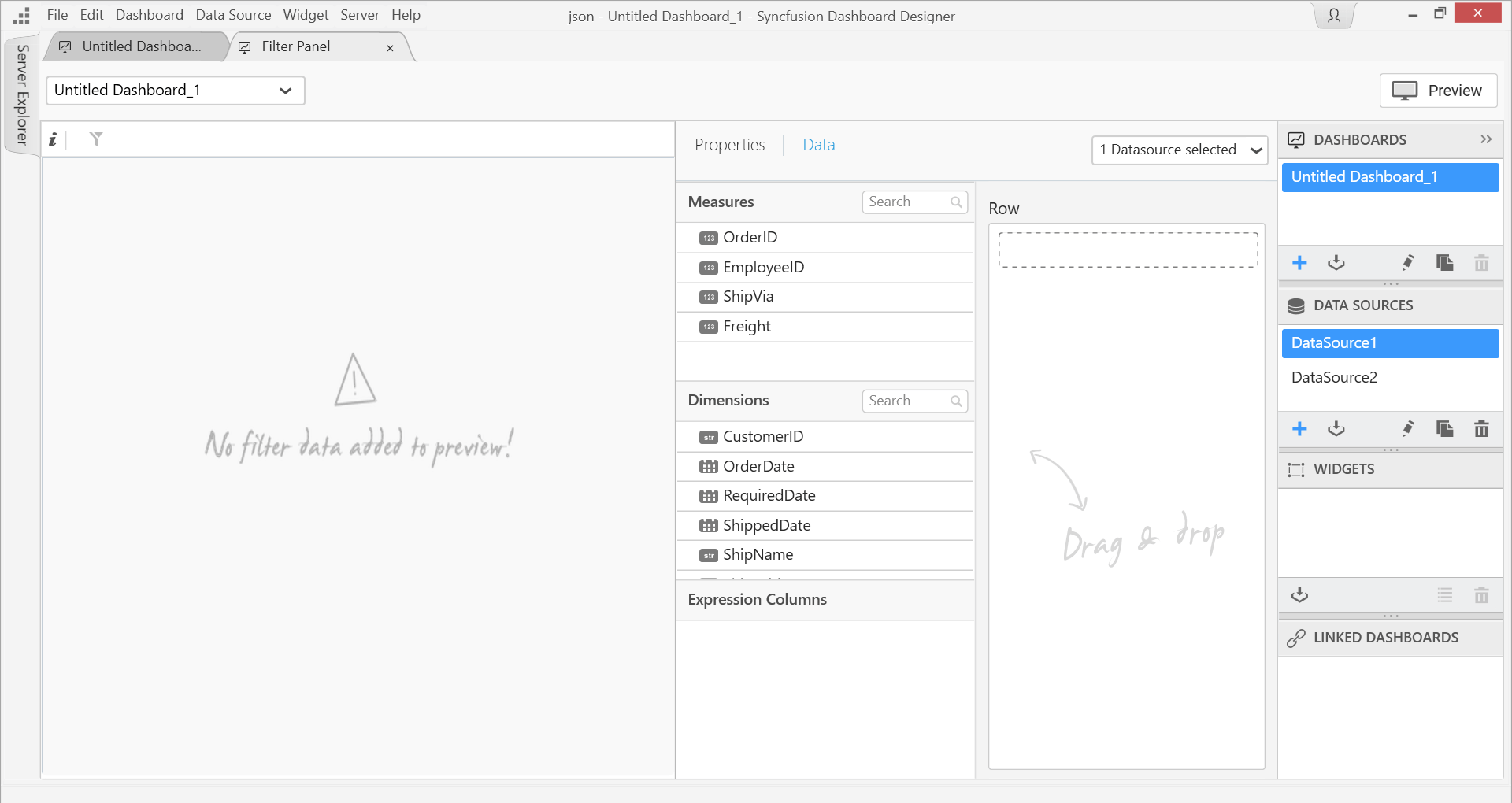
Task: Click the edit data source pencil icon
Action: (x=1408, y=429)
